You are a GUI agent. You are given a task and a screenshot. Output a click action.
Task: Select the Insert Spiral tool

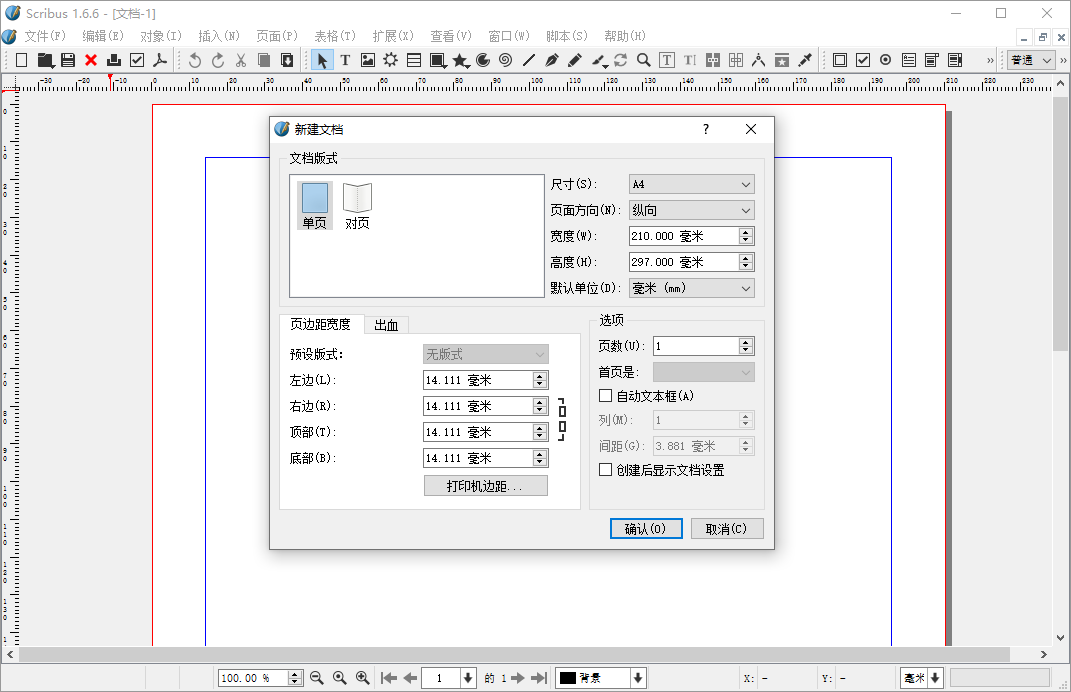click(505, 60)
